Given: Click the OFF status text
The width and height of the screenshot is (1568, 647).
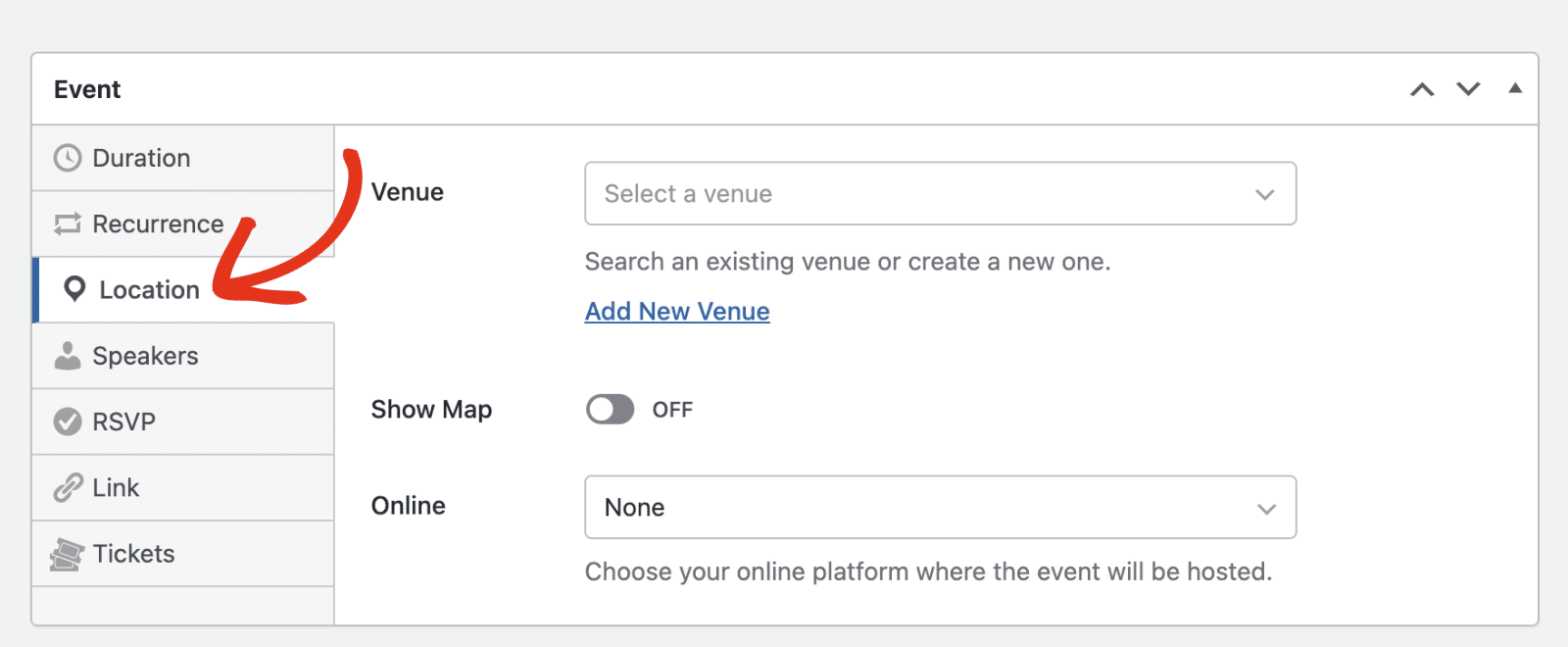Looking at the screenshot, I should tap(672, 410).
